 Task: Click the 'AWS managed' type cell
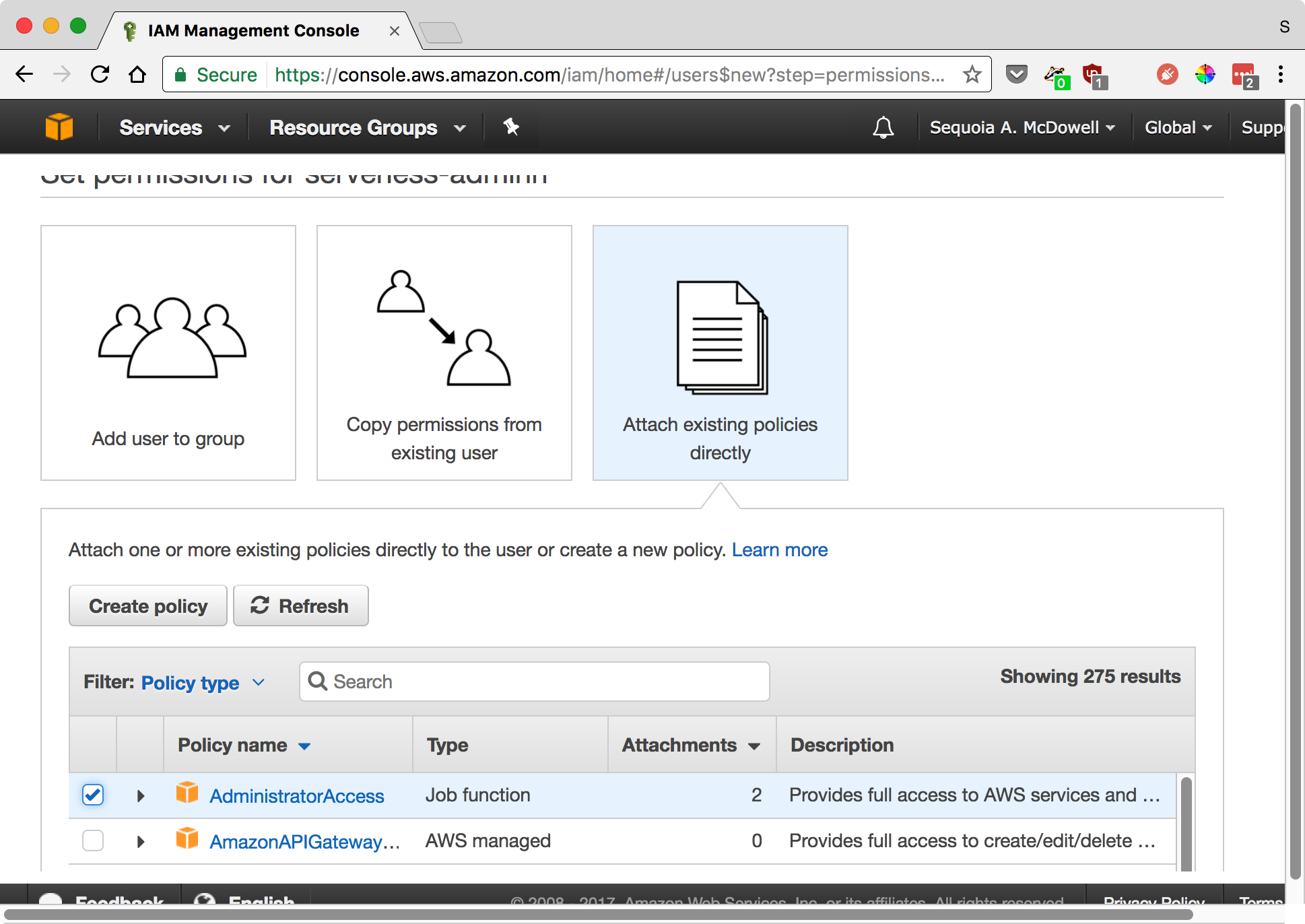[x=488, y=840]
